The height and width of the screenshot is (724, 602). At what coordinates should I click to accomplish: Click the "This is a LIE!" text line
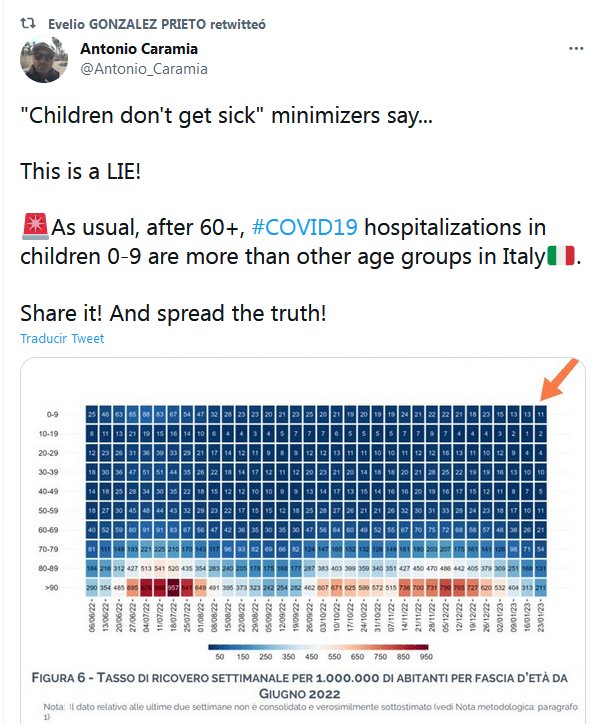[x=81, y=171]
